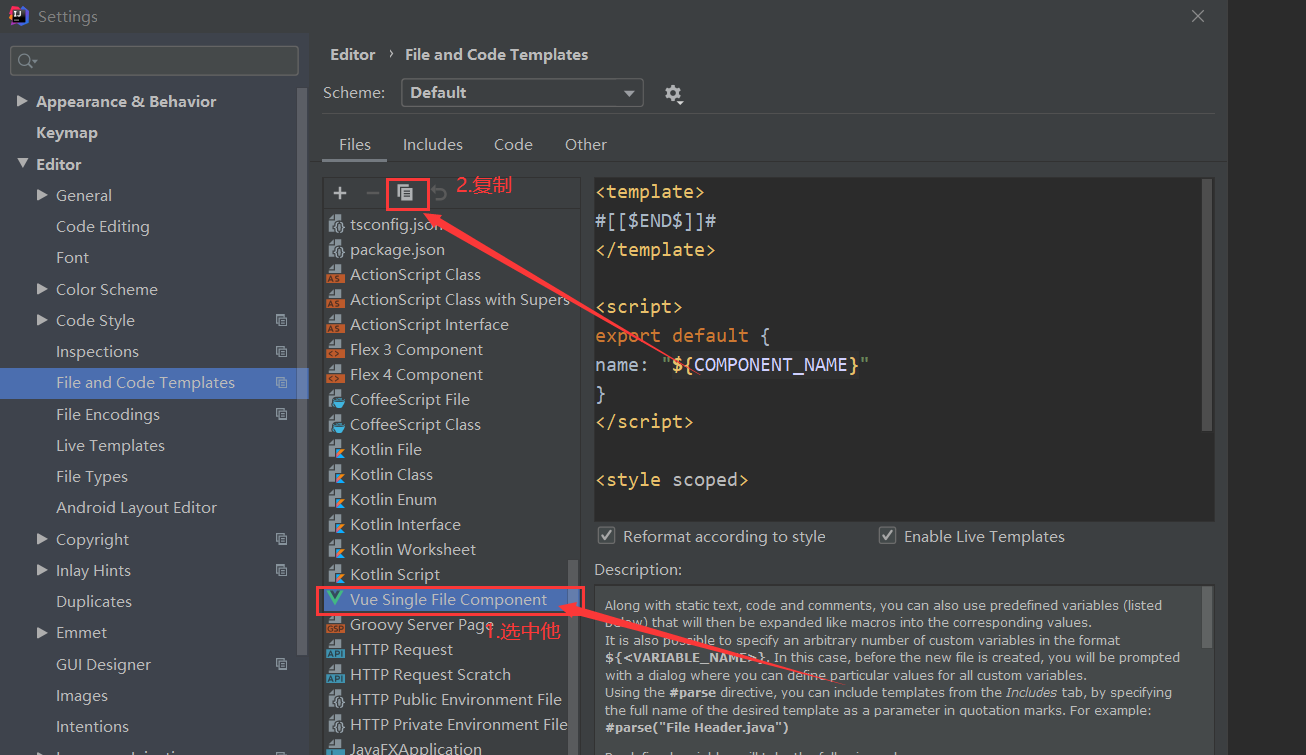The width and height of the screenshot is (1306, 755).
Task: Focus the settings search input field
Action: point(155,61)
